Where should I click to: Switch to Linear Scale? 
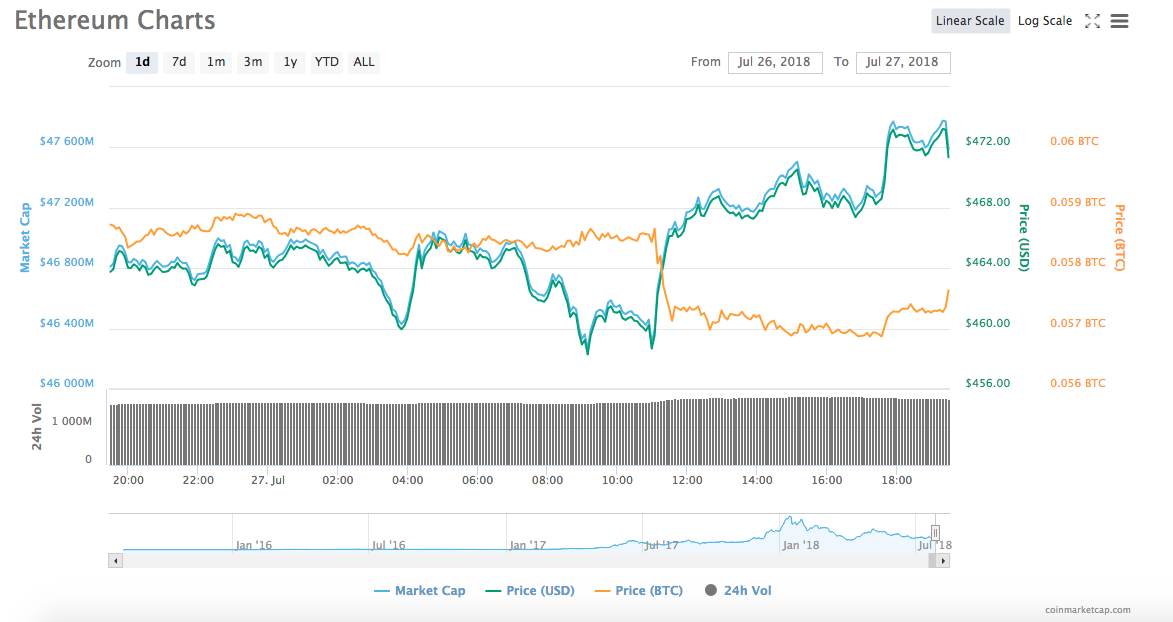pyautogui.click(x=970, y=21)
